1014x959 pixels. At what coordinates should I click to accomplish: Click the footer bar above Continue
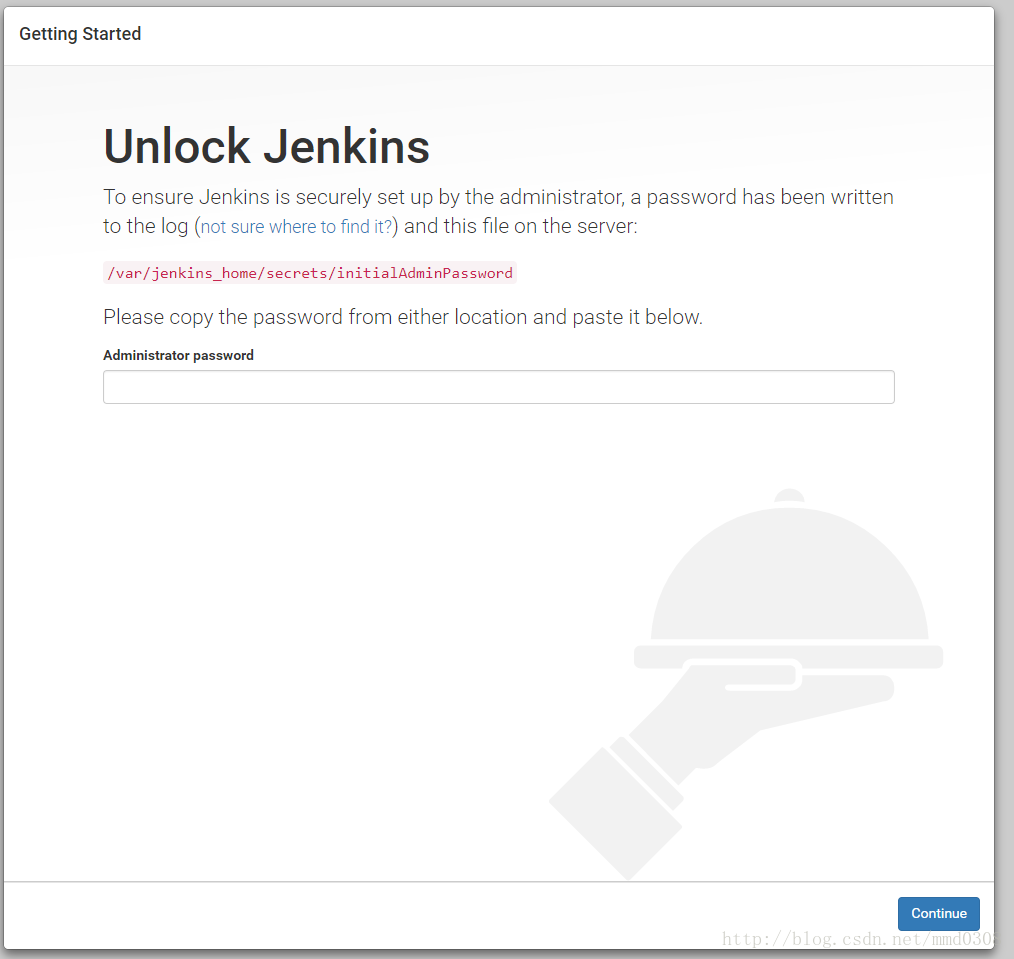(x=450, y=913)
